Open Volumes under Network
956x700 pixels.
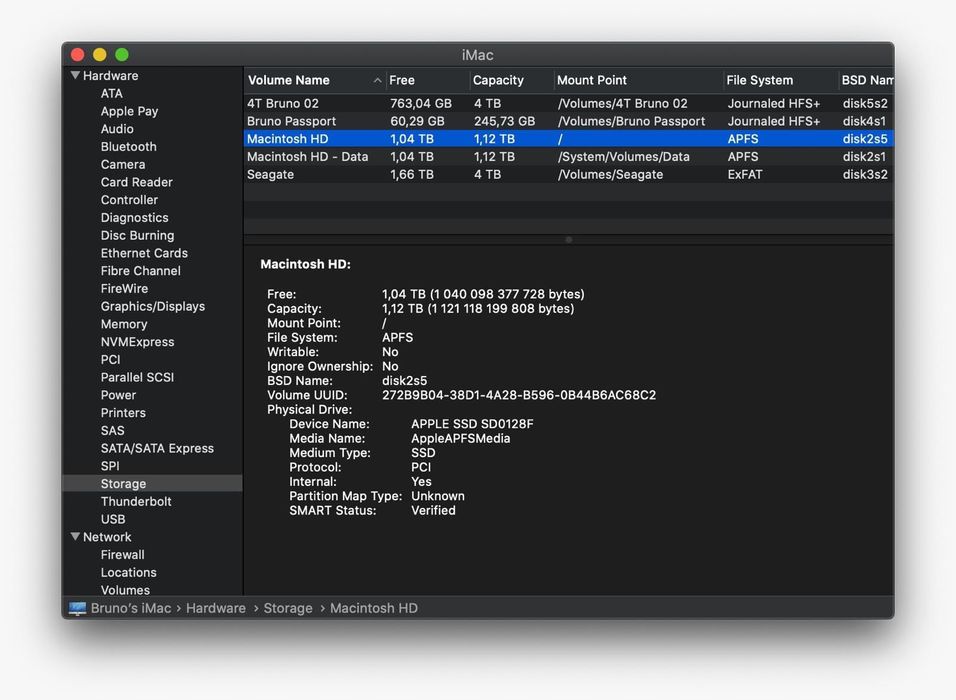(125, 590)
